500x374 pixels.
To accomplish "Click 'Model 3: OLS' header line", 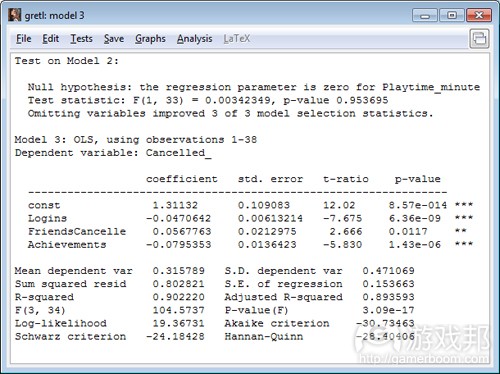I will coord(136,139).
